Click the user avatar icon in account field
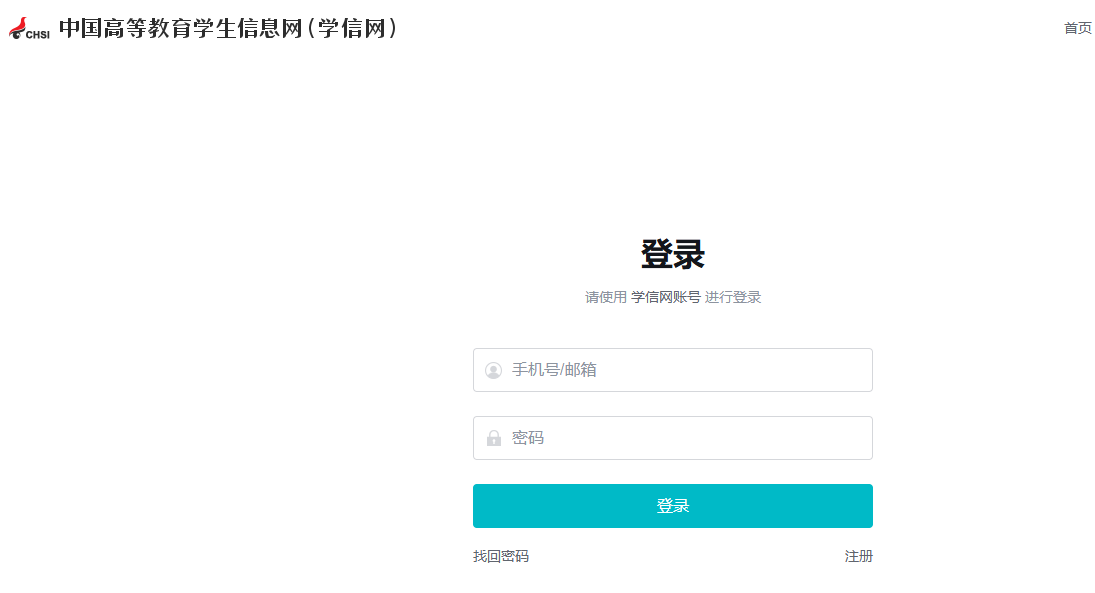 pyautogui.click(x=493, y=370)
